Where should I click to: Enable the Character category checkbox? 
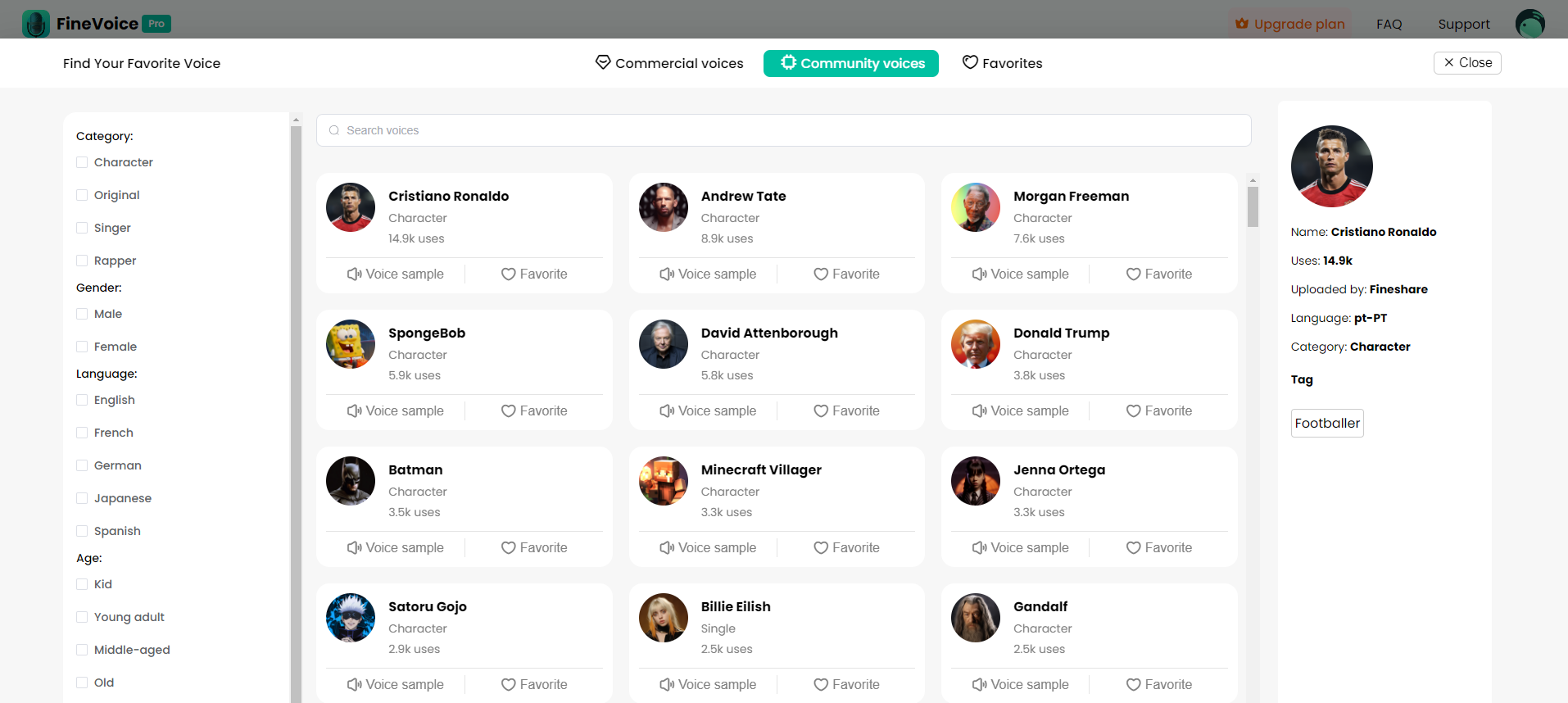point(82,162)
